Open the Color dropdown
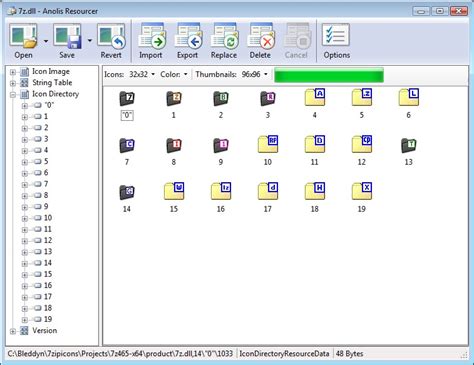The image size is (474, 365). click(174, 74)
